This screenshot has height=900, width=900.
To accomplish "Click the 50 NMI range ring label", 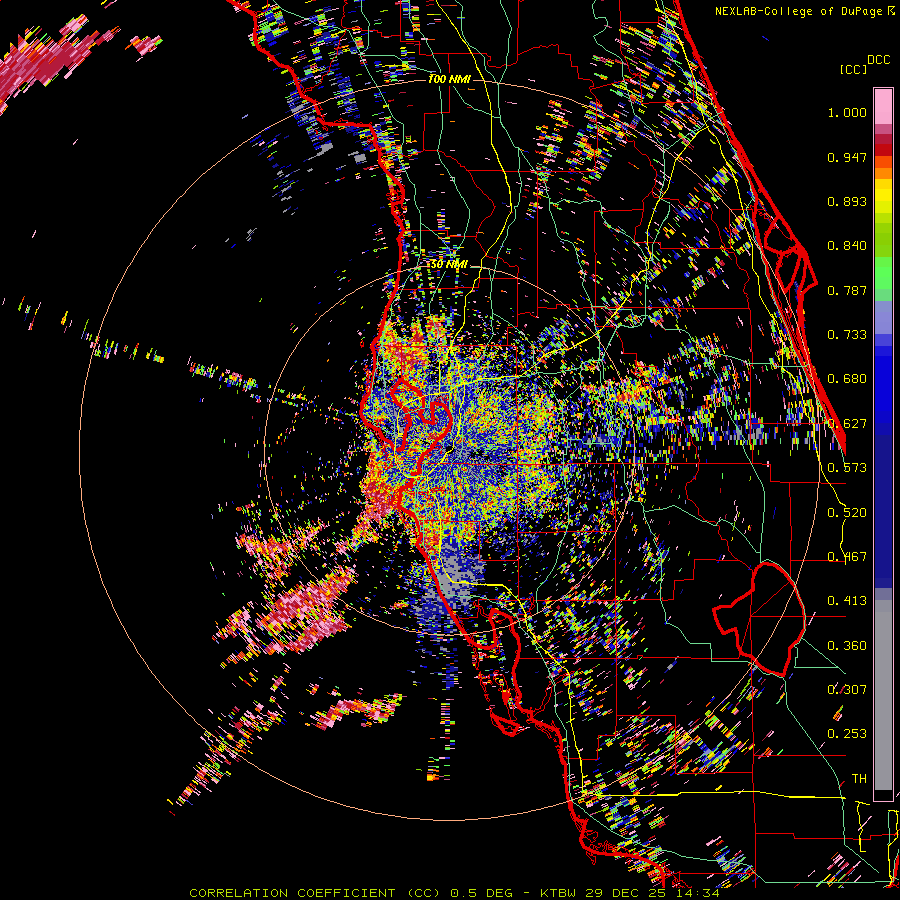I will [x=449, y=265].
